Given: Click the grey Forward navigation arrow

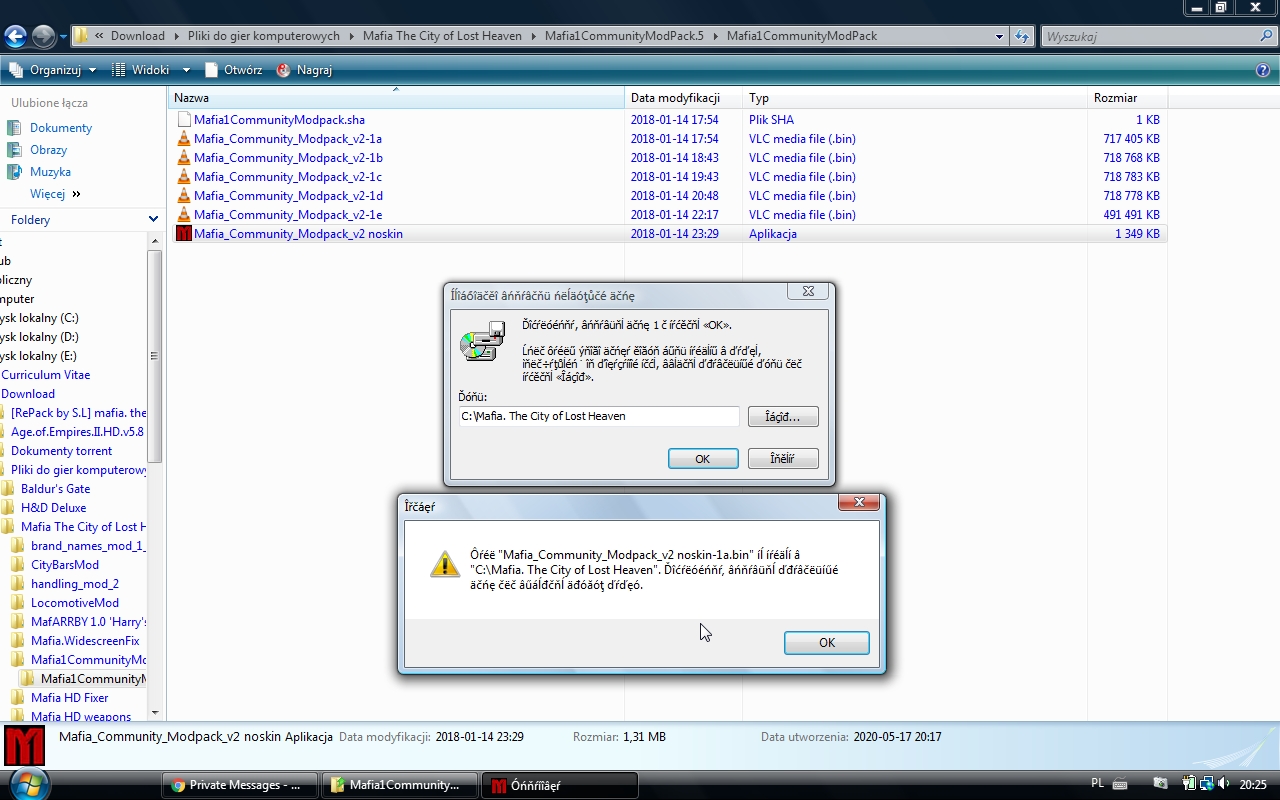Looking at the screenshot, I should [x=43, y=37].
